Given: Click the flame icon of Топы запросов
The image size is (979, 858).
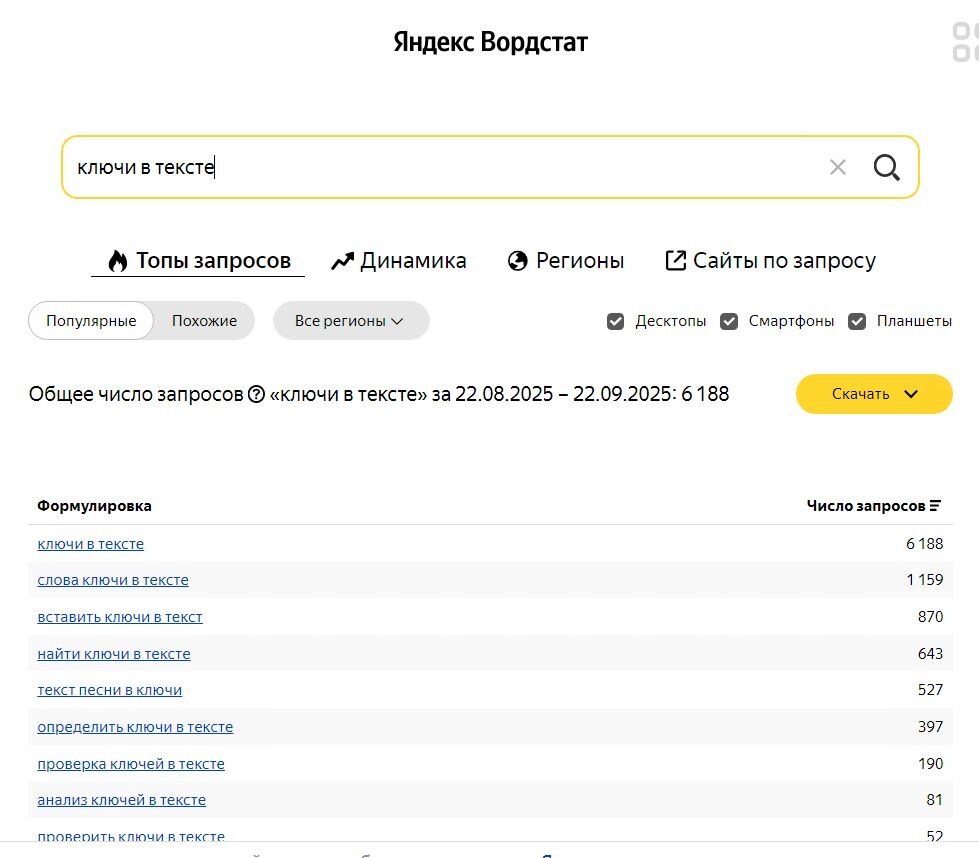Looking at the screenshot, I should point(117,260).
